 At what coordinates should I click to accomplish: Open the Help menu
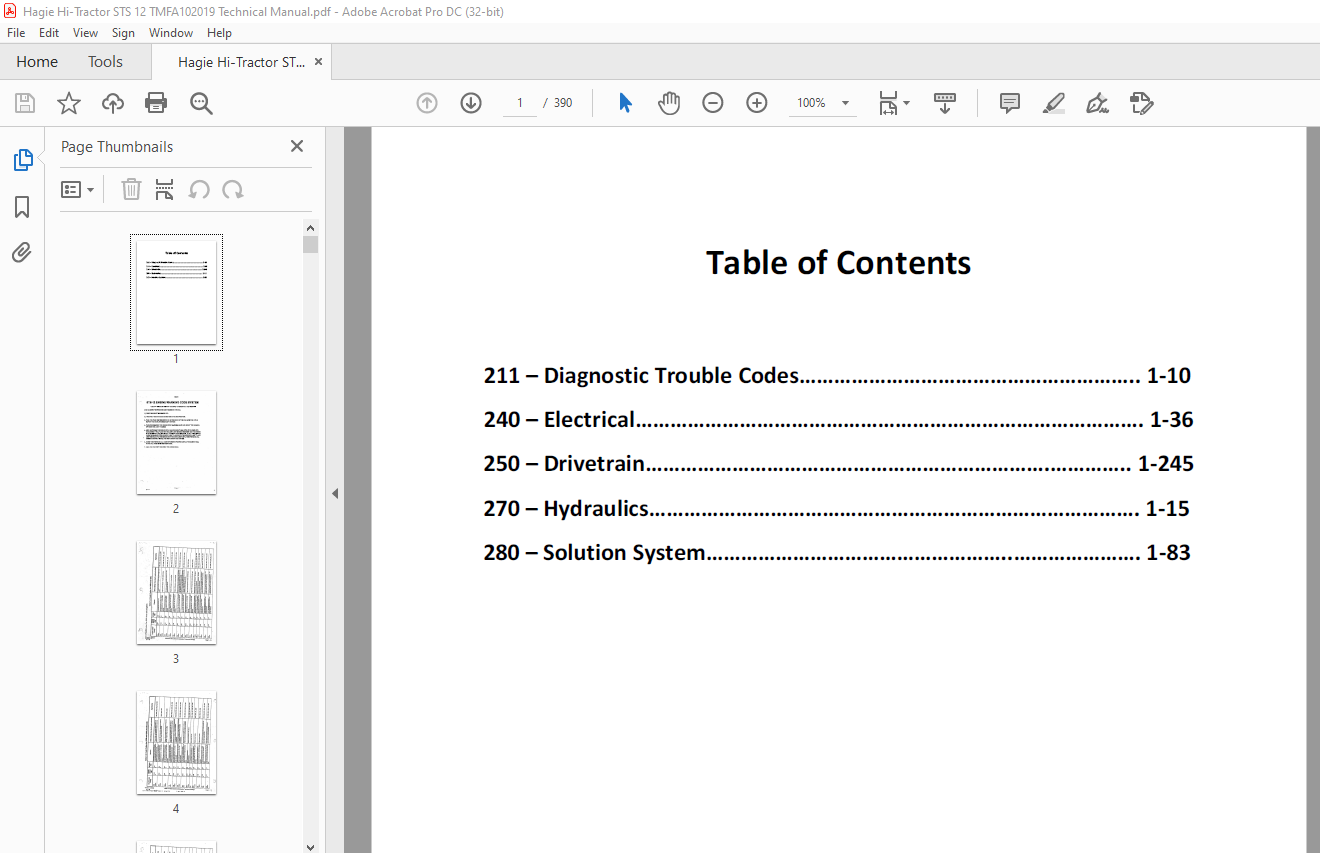tap(219, 33)
